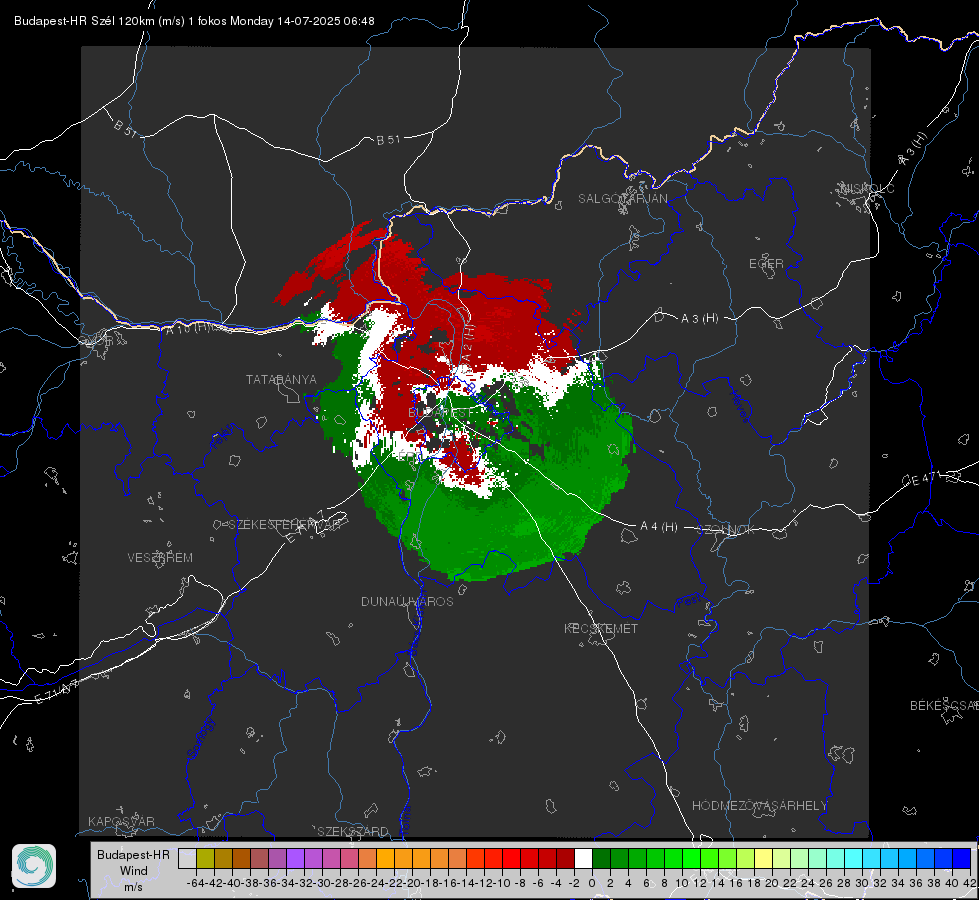Screen dimensions: 979x900
Task: Select the dark green swatch between 0 and 2
Action: pos(601,859)
